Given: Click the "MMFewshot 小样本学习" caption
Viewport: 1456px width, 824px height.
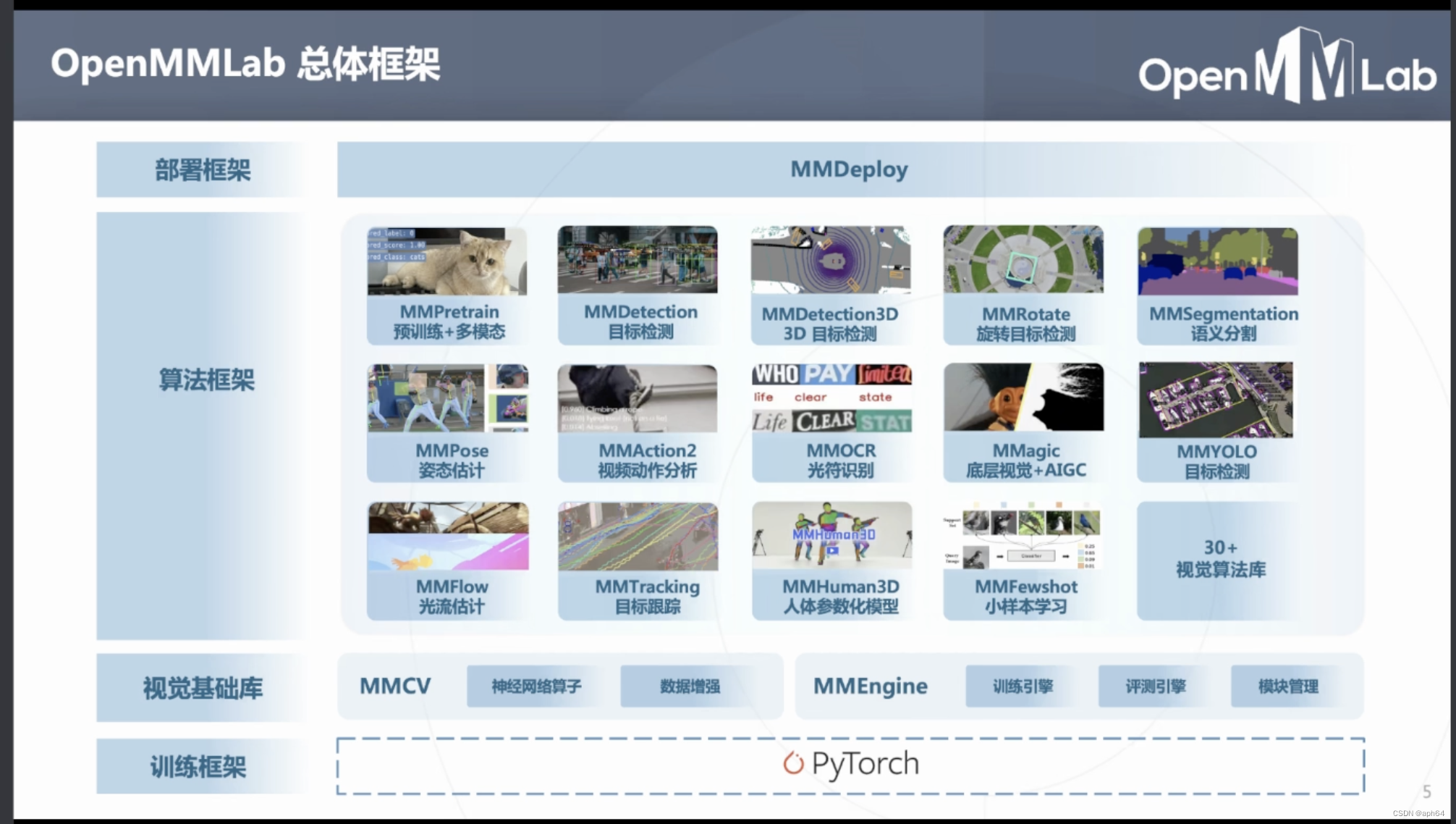Looking at the screenshot, I should (x=1026, y=597).
